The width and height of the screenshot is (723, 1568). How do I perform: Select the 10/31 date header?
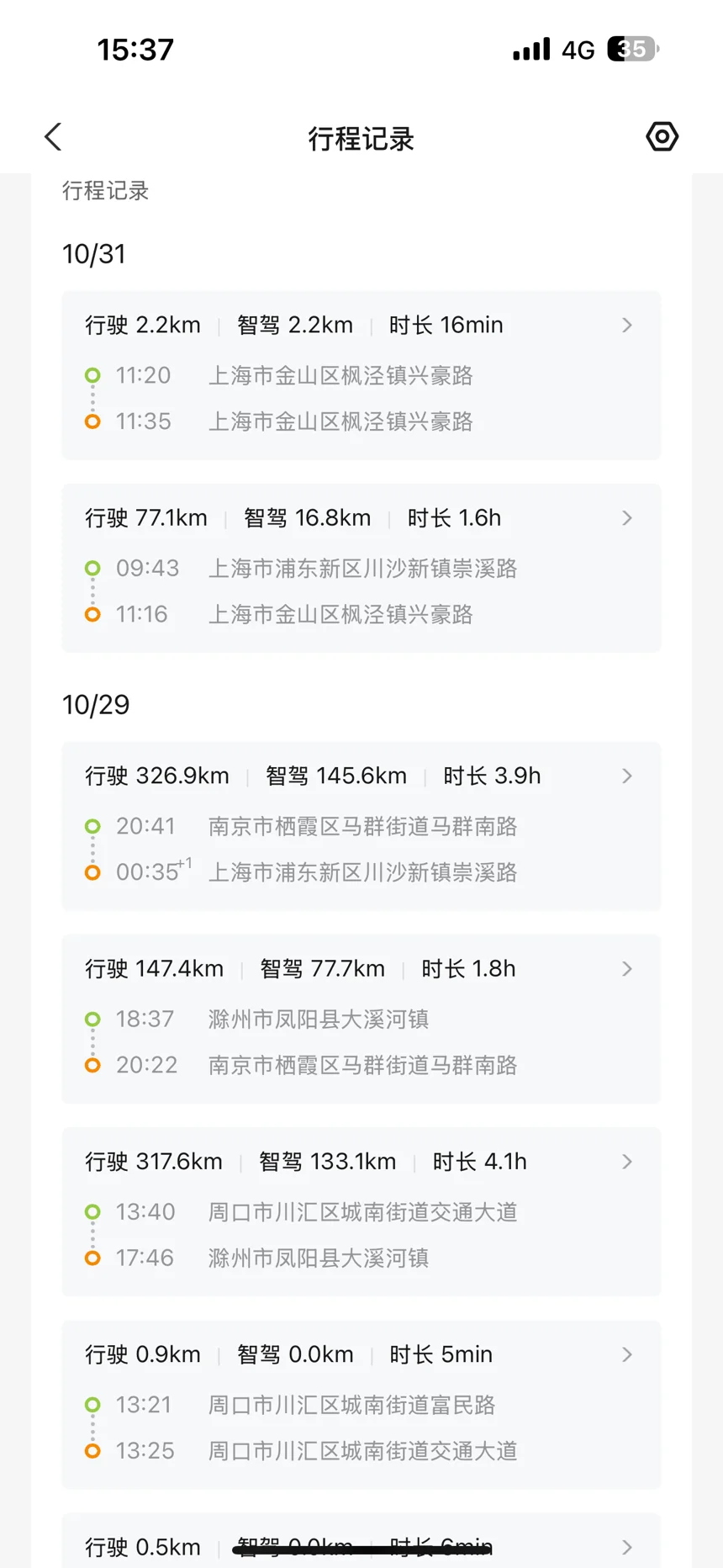[94, 254]
